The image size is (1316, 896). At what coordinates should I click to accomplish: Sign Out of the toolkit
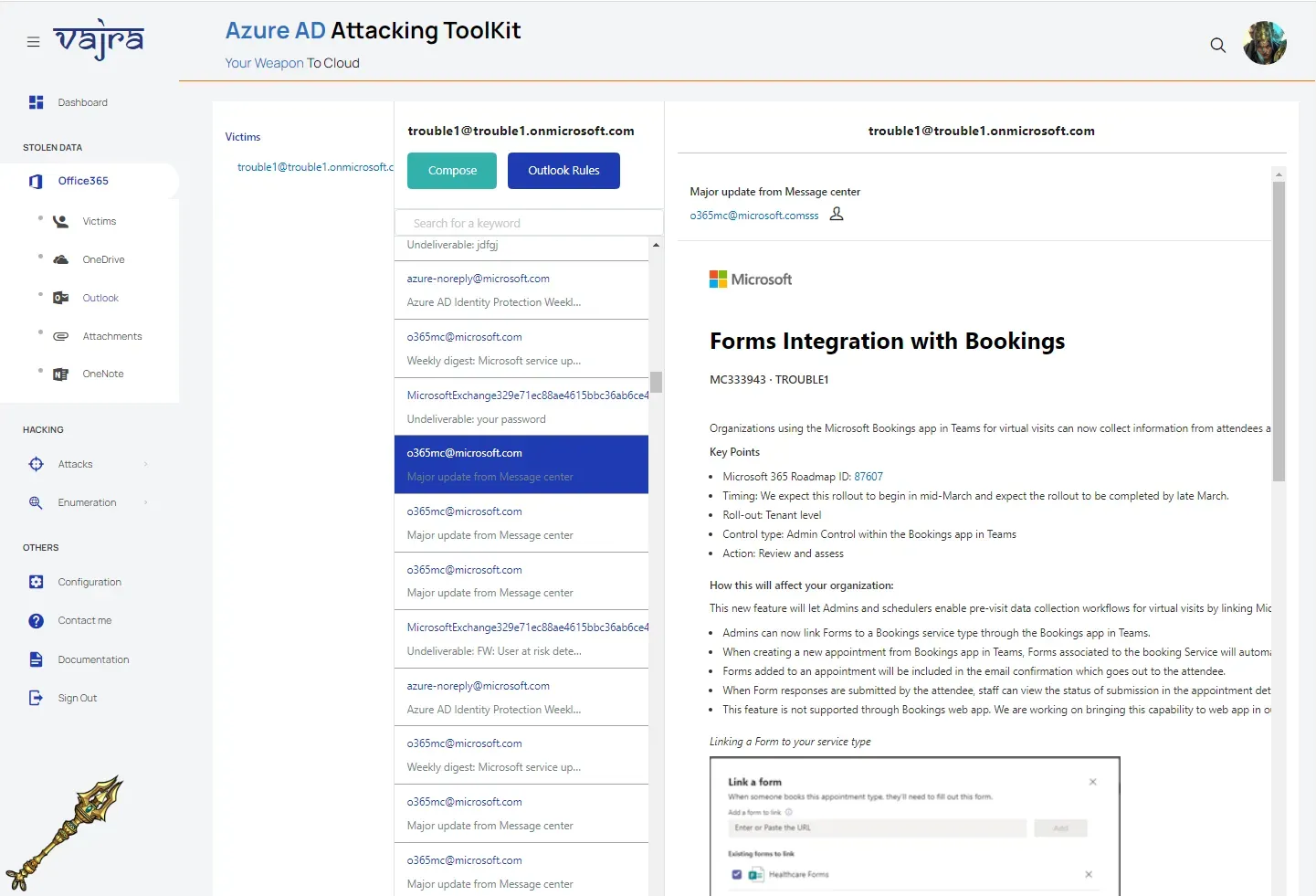pyautogui.click(x=78, y=698)
